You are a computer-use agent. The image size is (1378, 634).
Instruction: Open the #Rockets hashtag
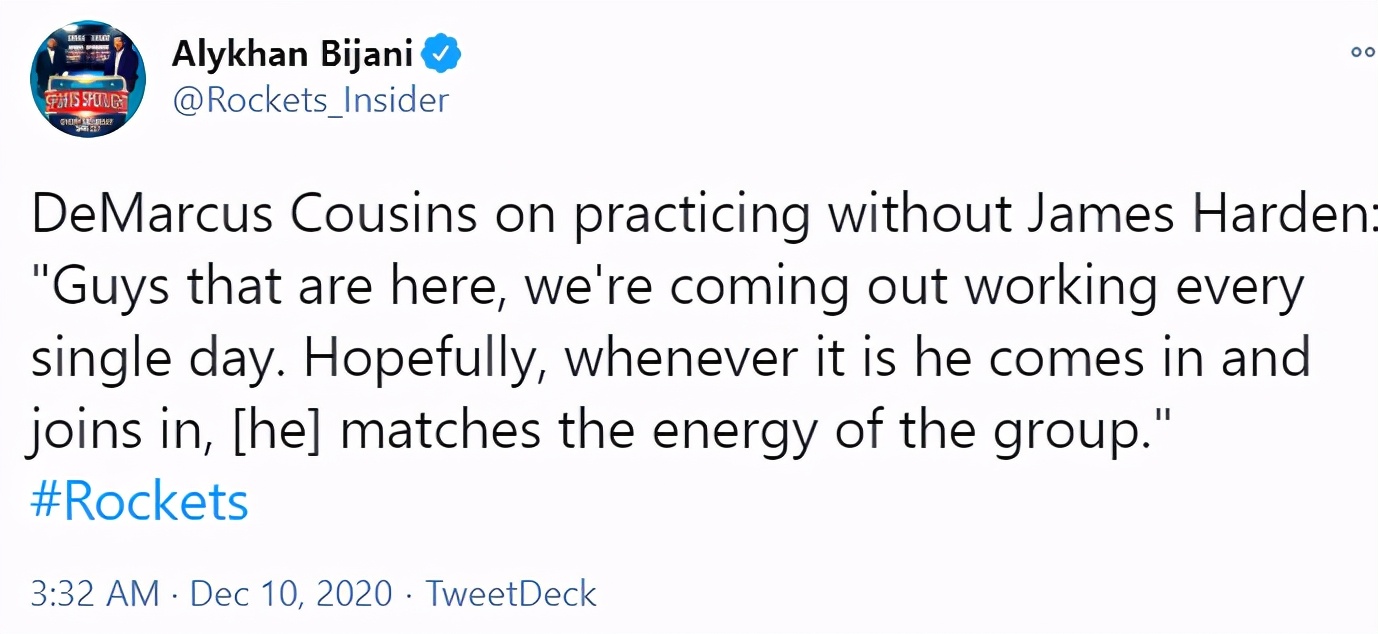click(x=139, y=501)
